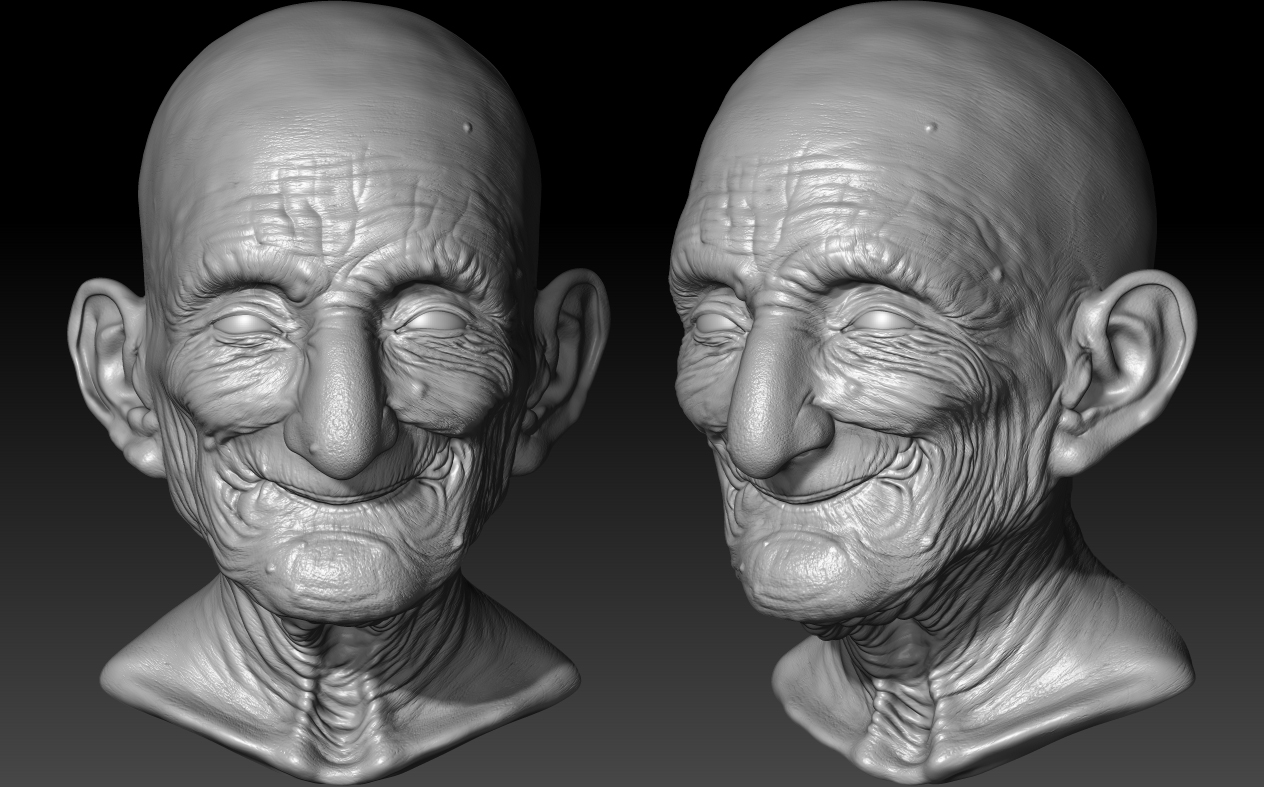Select the three-quarter view head sculpt
The width and height of the screenshot is (1264, 787).
(932, 390)
